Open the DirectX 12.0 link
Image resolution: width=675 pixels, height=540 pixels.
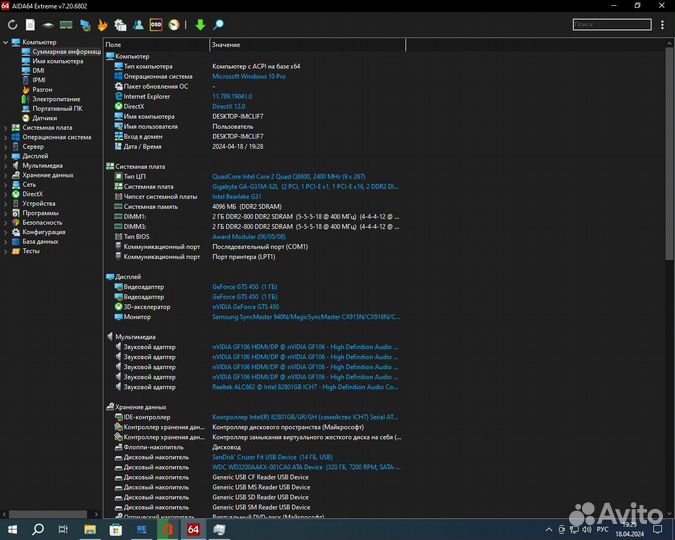[229, 106]
